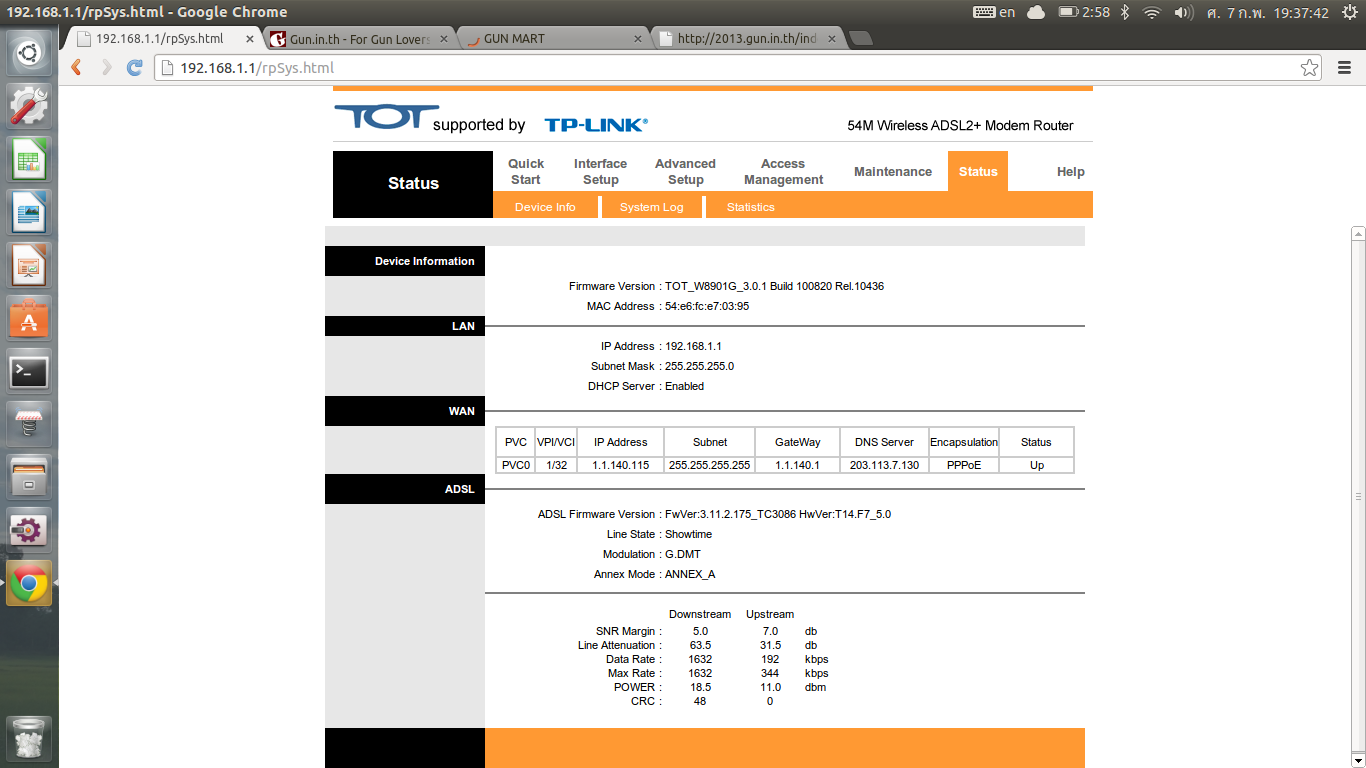Screen dimensions: 1366x768
Task: Reload the router status page
Action: (x=135, y=68)
